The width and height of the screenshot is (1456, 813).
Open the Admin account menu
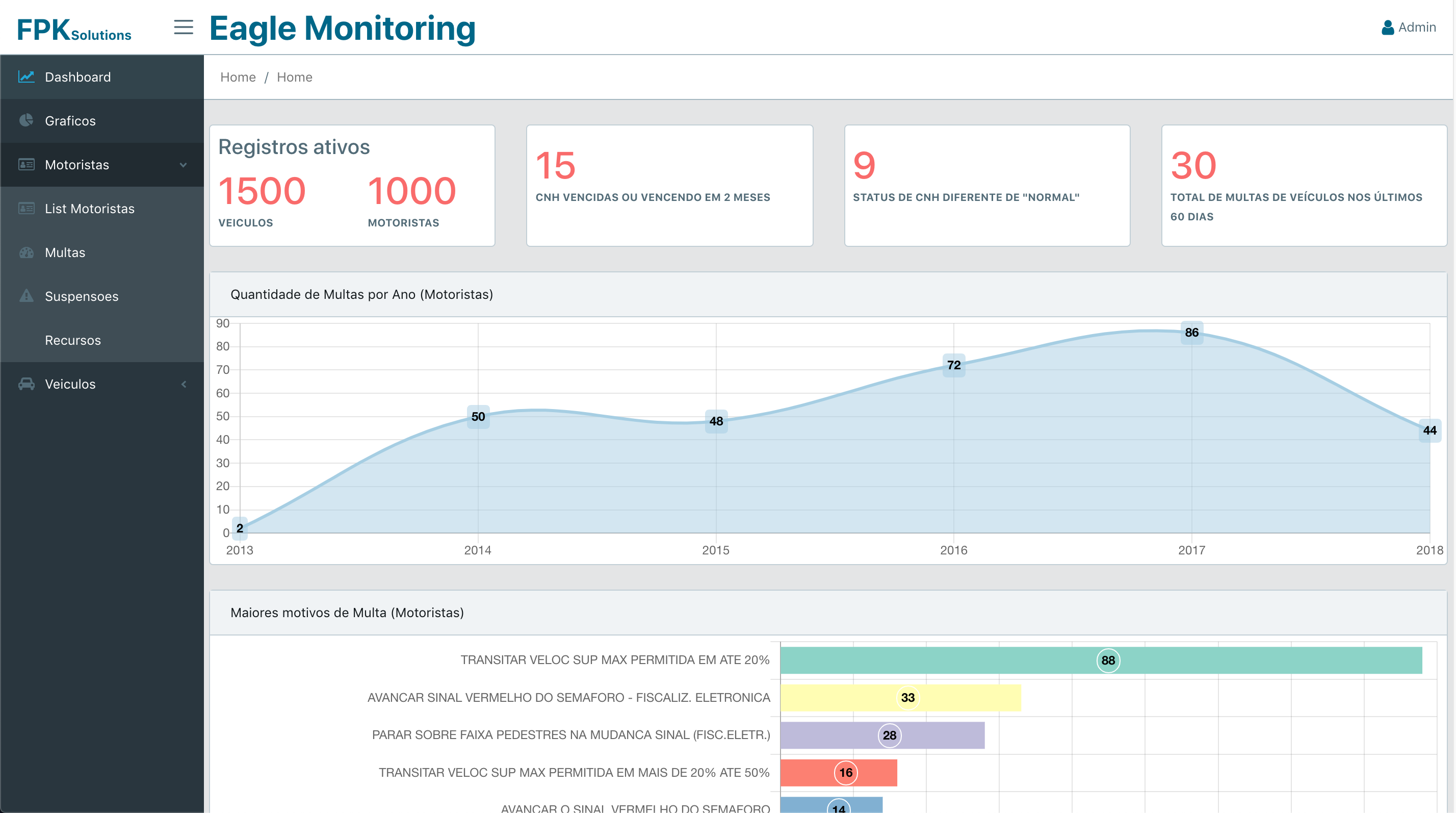coord(1408,27)
